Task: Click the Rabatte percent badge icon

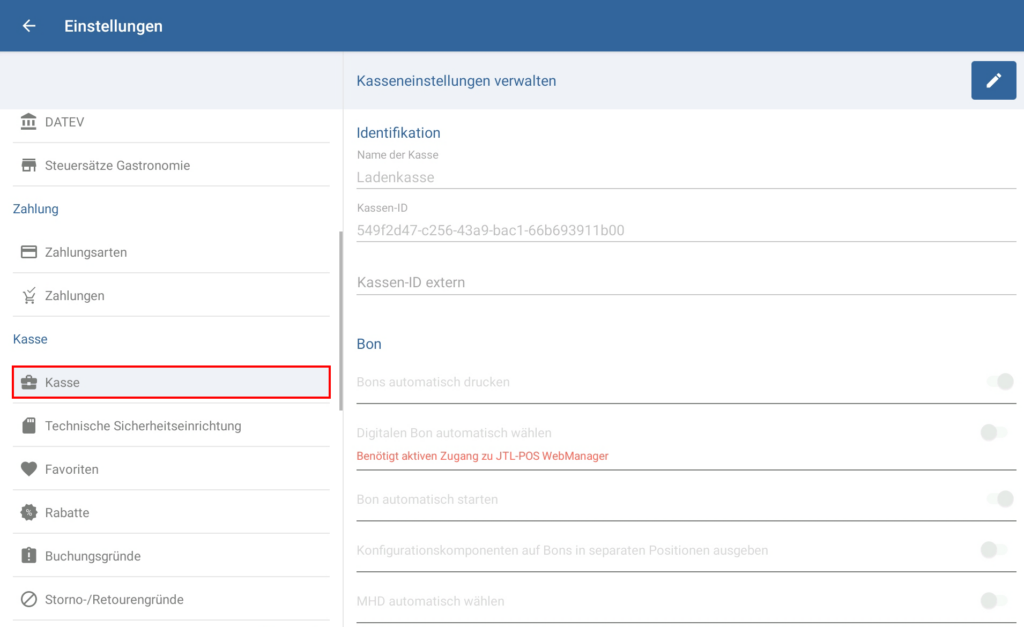Action: point(29,513)
